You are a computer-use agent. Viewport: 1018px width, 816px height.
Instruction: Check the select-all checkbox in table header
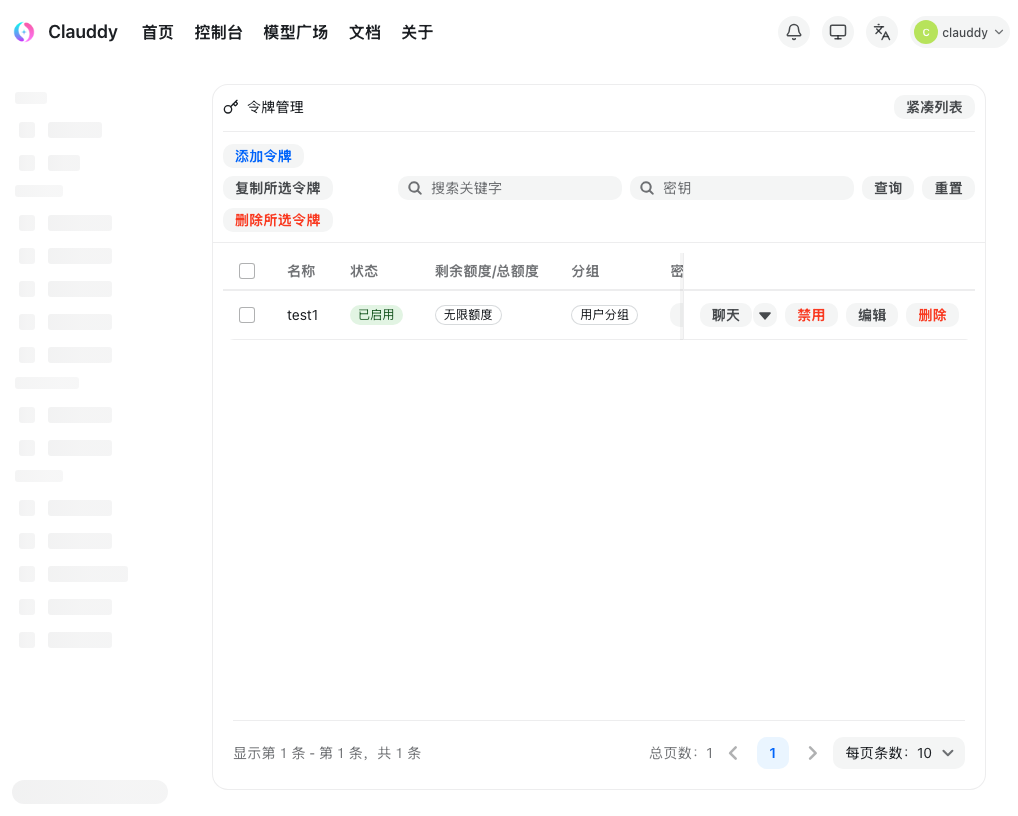pos(247,270)
